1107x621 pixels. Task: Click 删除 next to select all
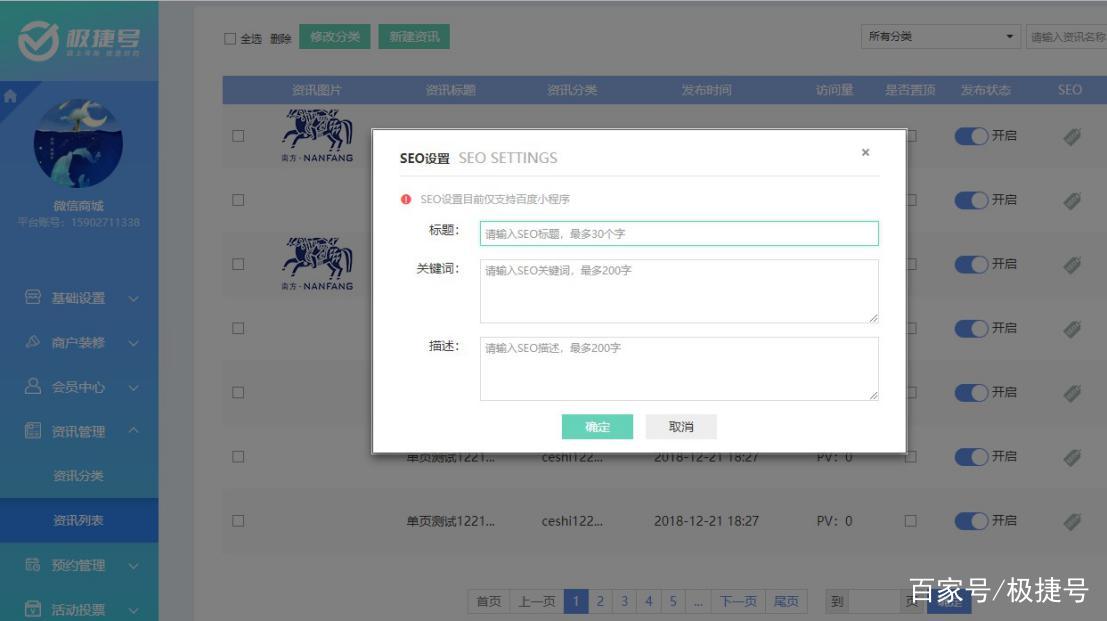tap(280, 39)
